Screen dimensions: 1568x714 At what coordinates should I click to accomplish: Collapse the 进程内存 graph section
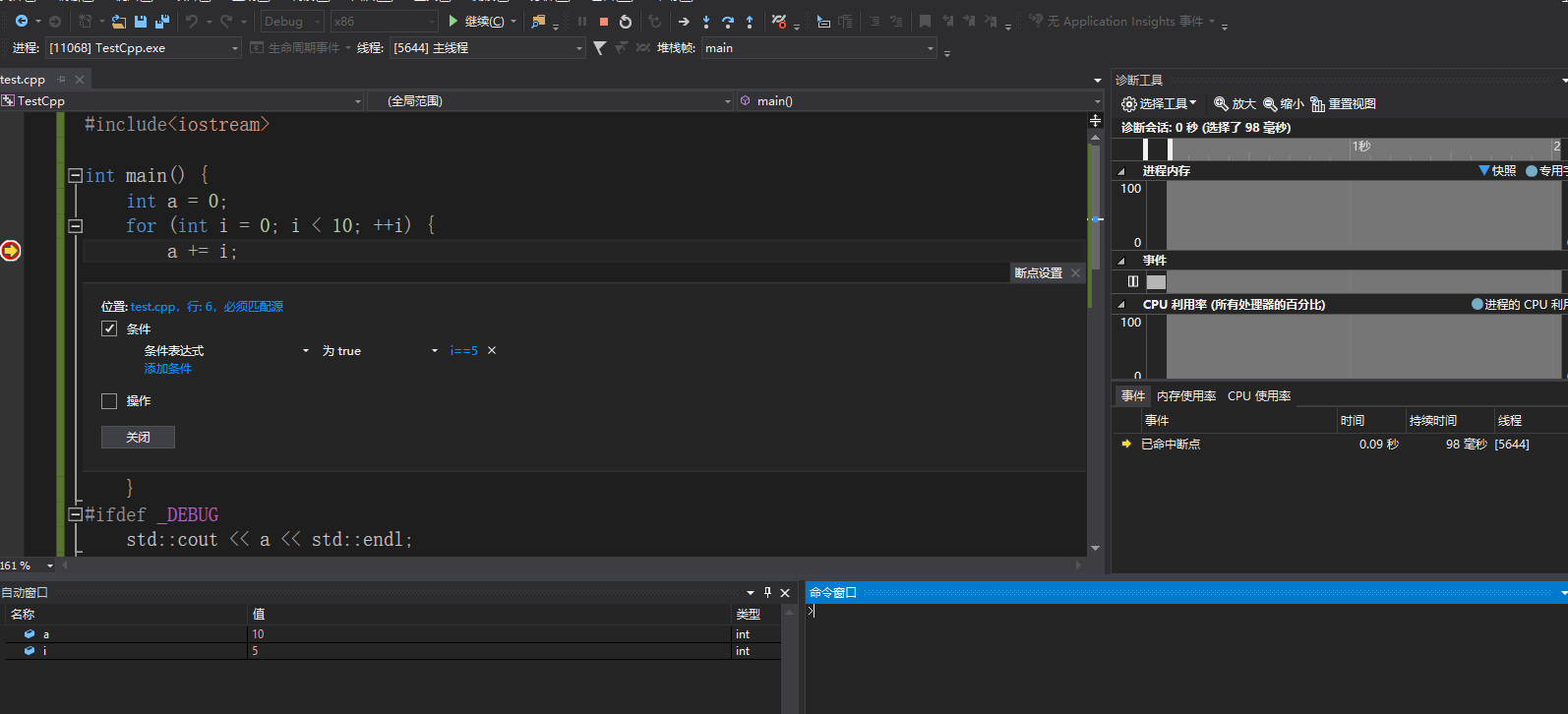pos(1120,171)
